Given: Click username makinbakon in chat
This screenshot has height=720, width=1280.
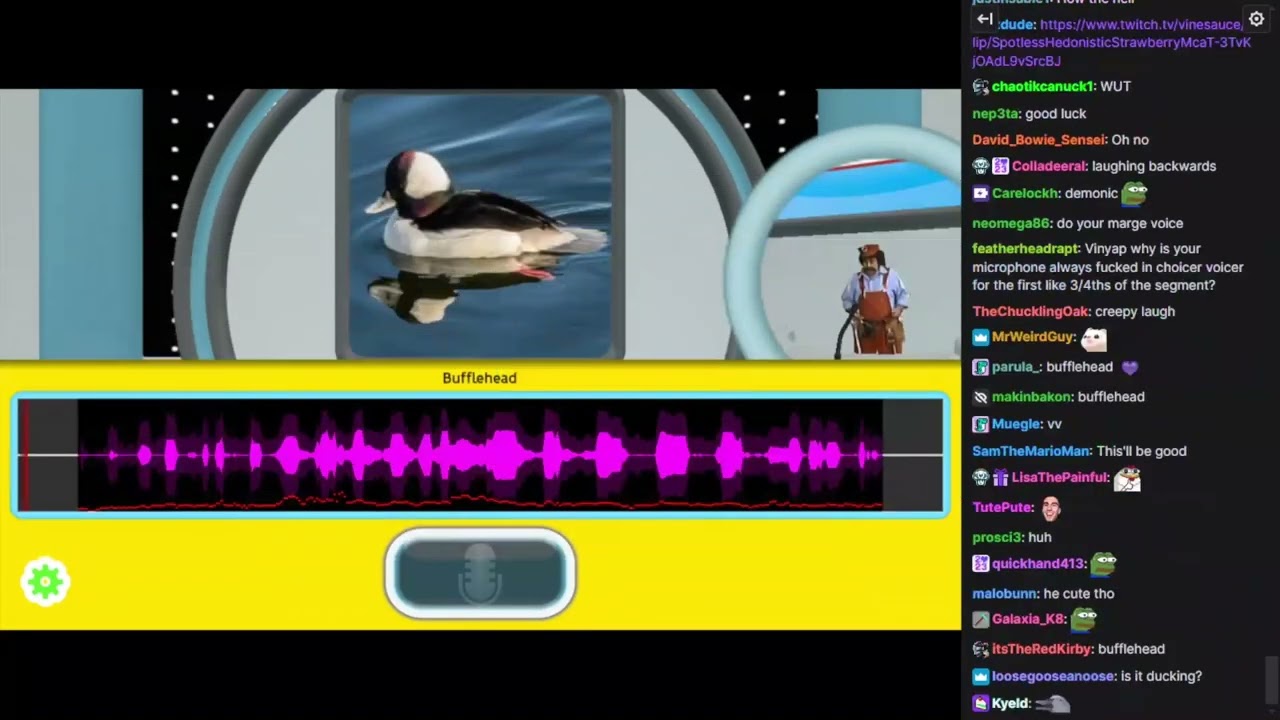Looking at the screenshot, I should [x=1030, y=397].
